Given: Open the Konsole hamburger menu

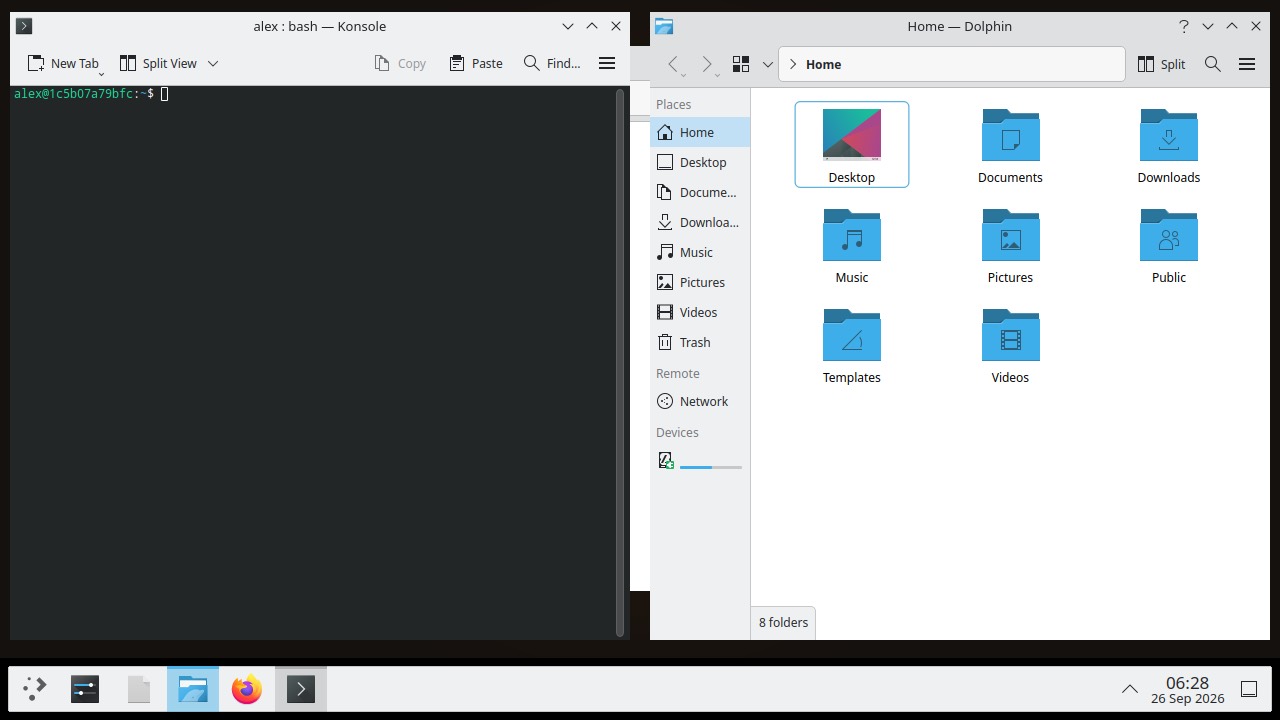Looking at the screenshot, I should tap(607, 63).
